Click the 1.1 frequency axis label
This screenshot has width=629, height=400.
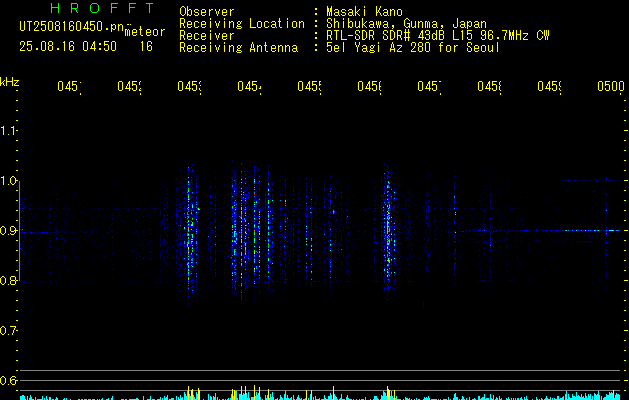8,130
